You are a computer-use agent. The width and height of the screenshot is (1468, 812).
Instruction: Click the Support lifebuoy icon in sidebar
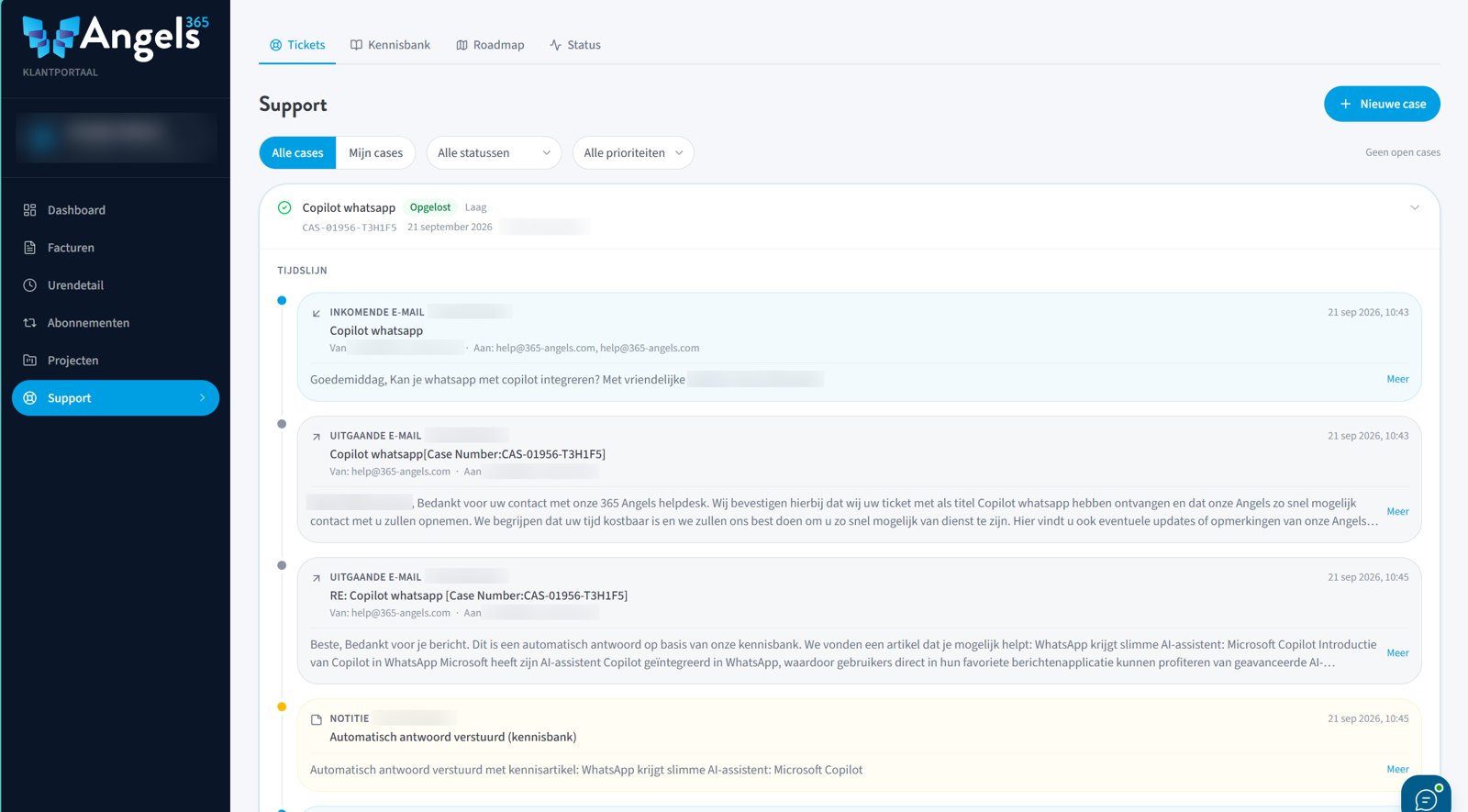click(29, 398)
